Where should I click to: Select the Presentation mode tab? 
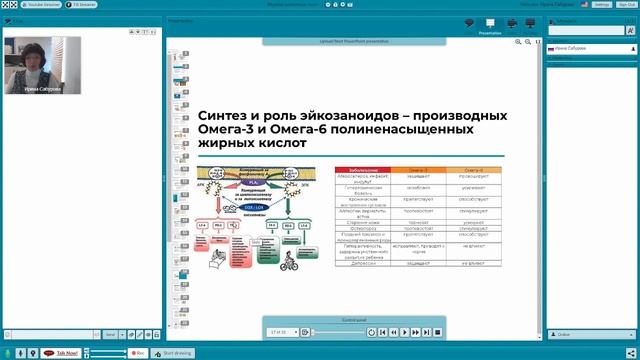(490, 27)
